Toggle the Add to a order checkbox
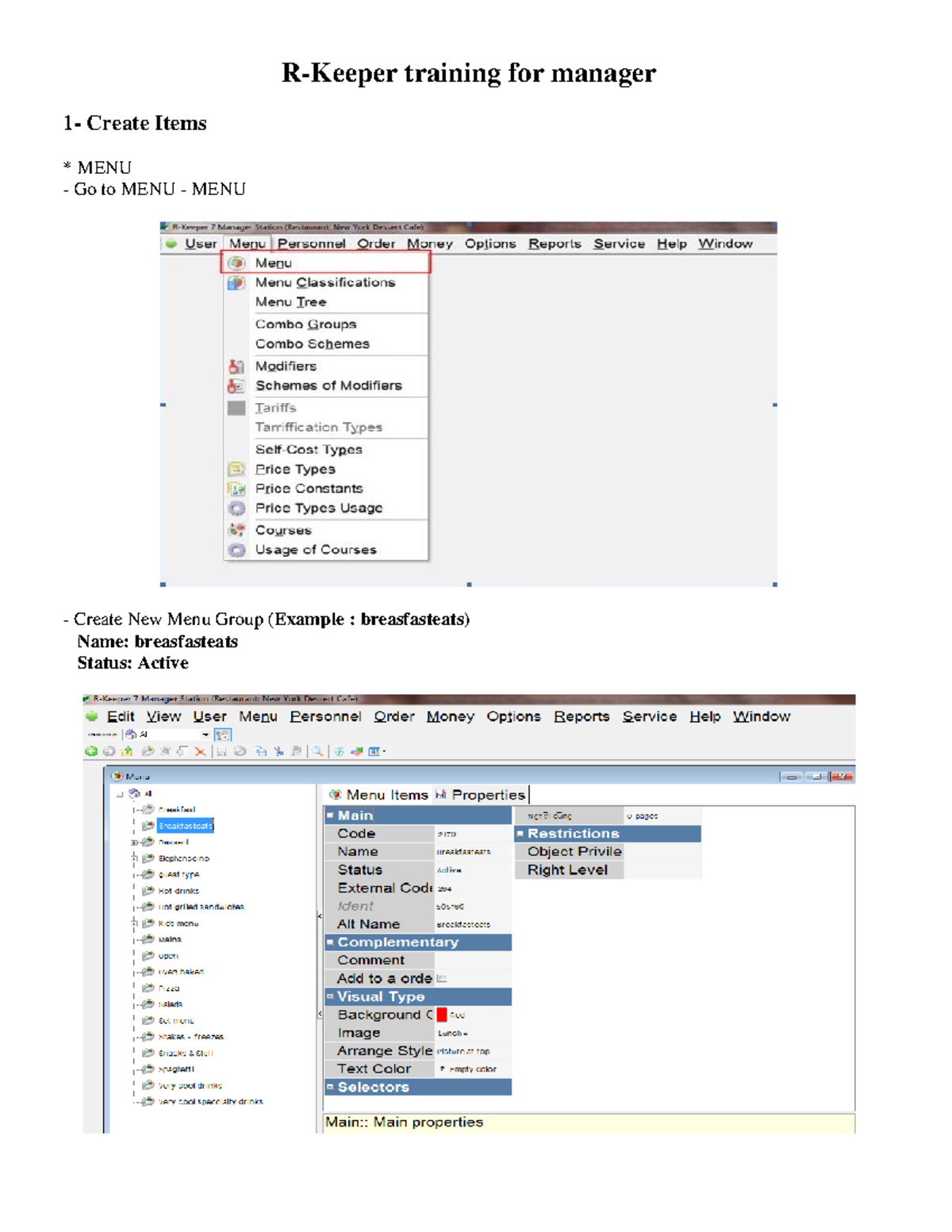Viewport: 952px width, 1232px height. 442,979
